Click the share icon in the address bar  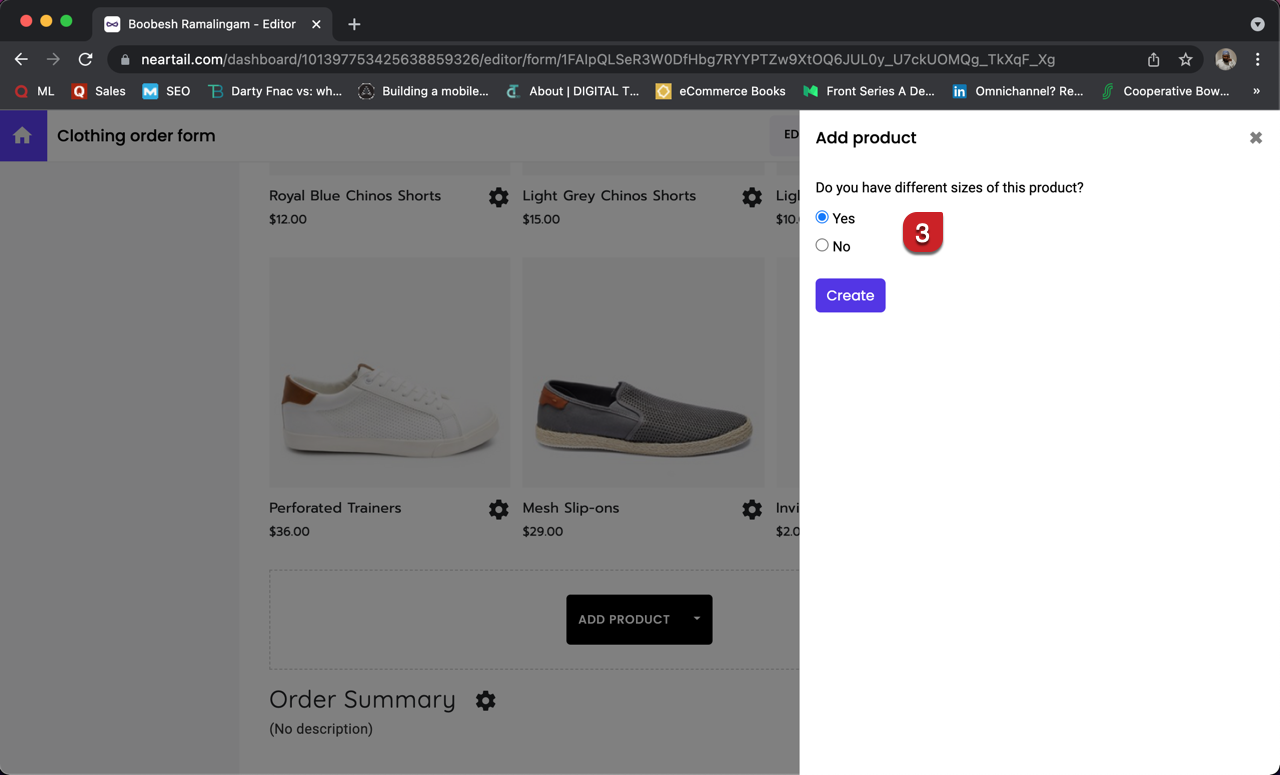(x=1153, y=60)
